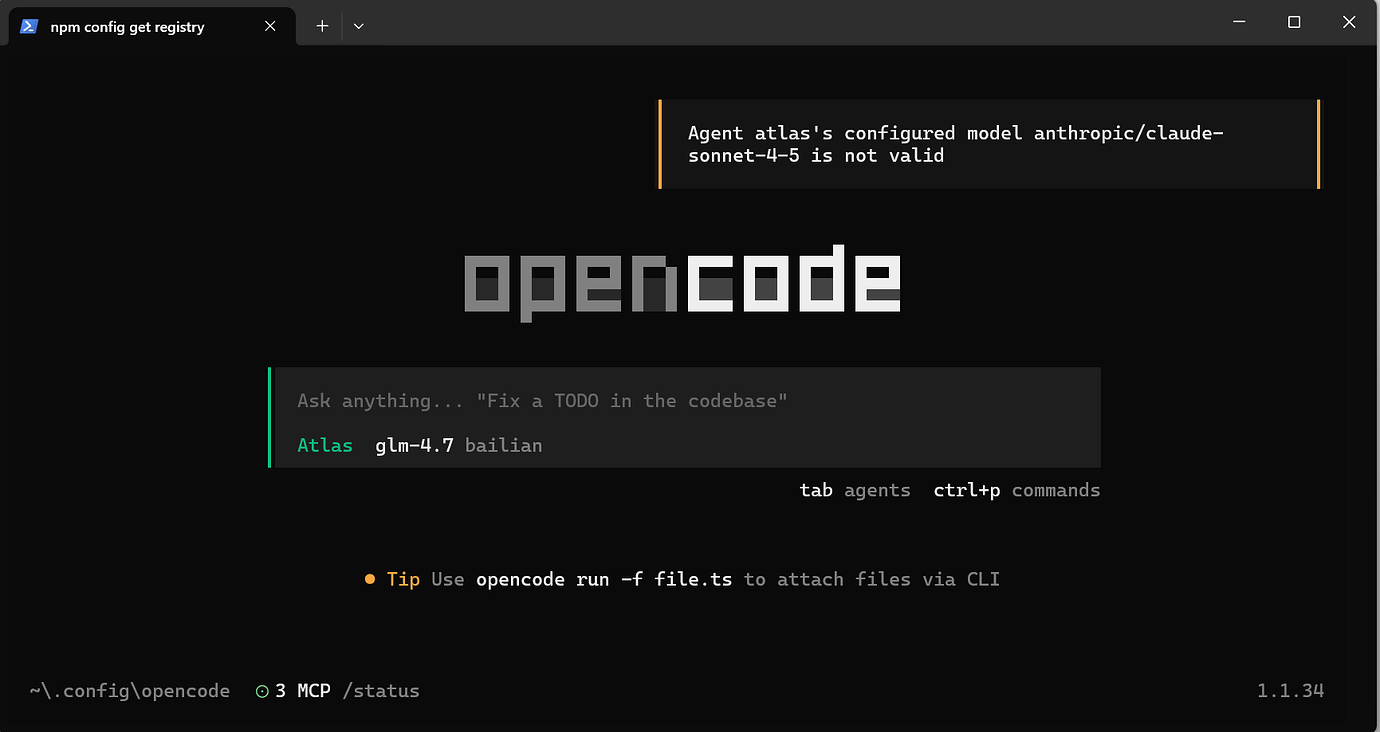Close the "npm config get registry" tab
The height and width of the screenshot is (732, 1380).
click(270, 27)
